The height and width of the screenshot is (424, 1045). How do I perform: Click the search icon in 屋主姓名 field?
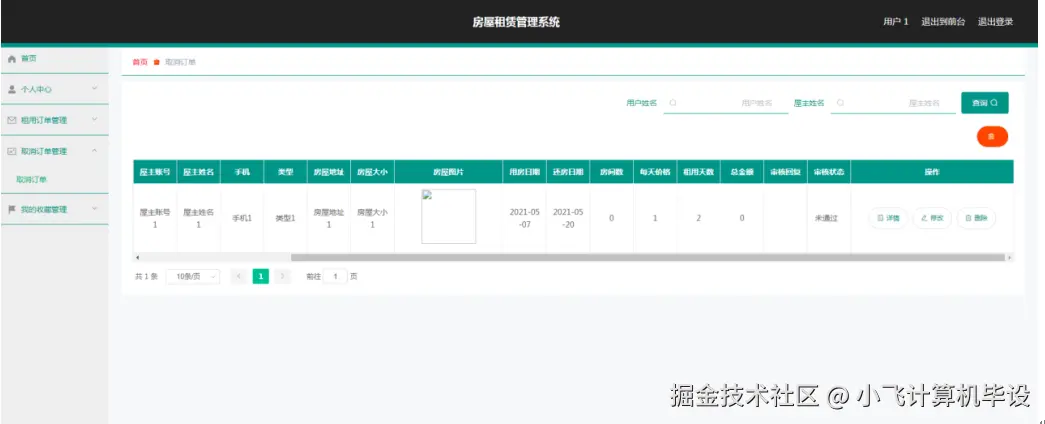(840, 103)
